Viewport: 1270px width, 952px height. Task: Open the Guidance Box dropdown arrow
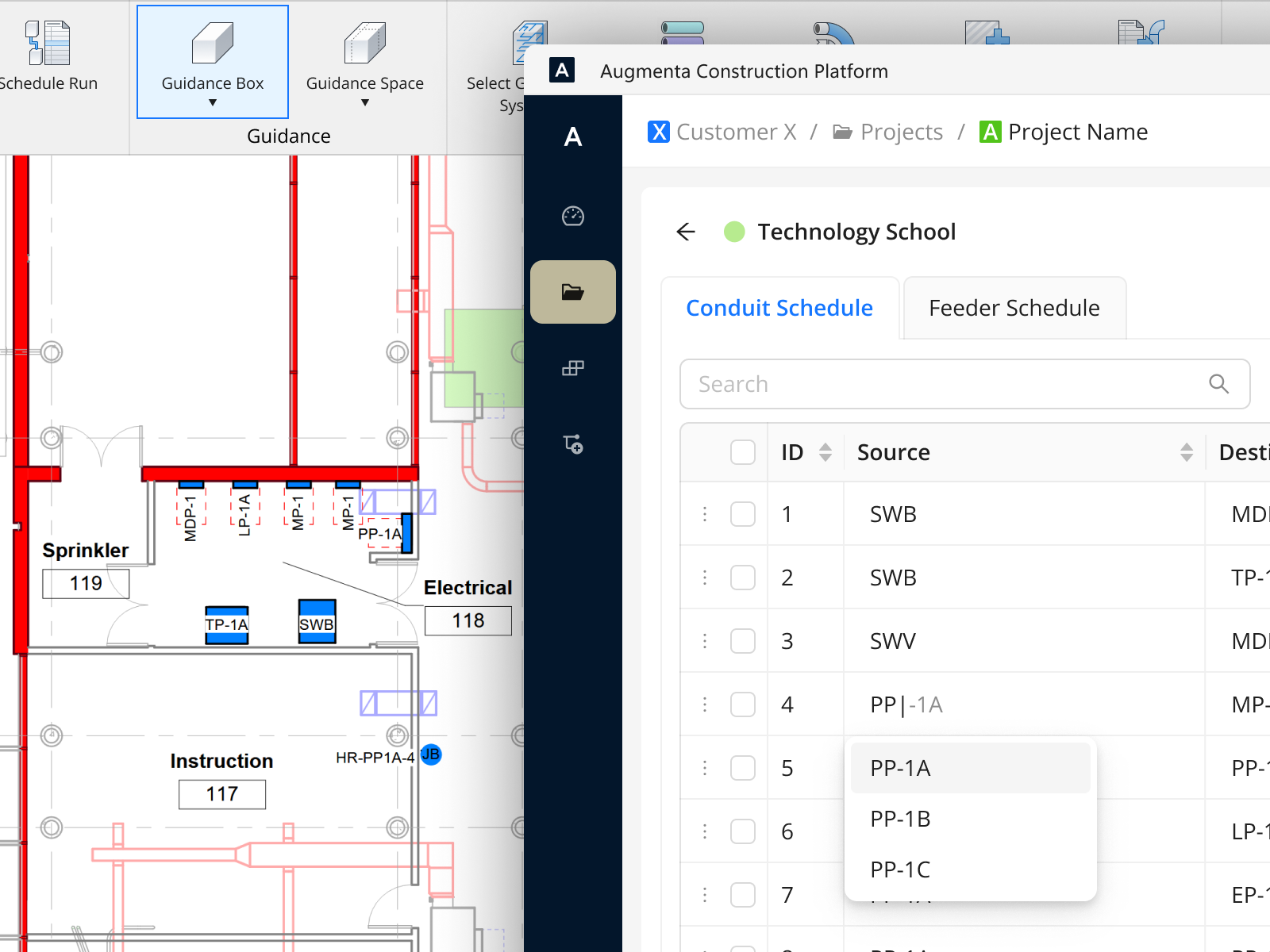point(212,102)
